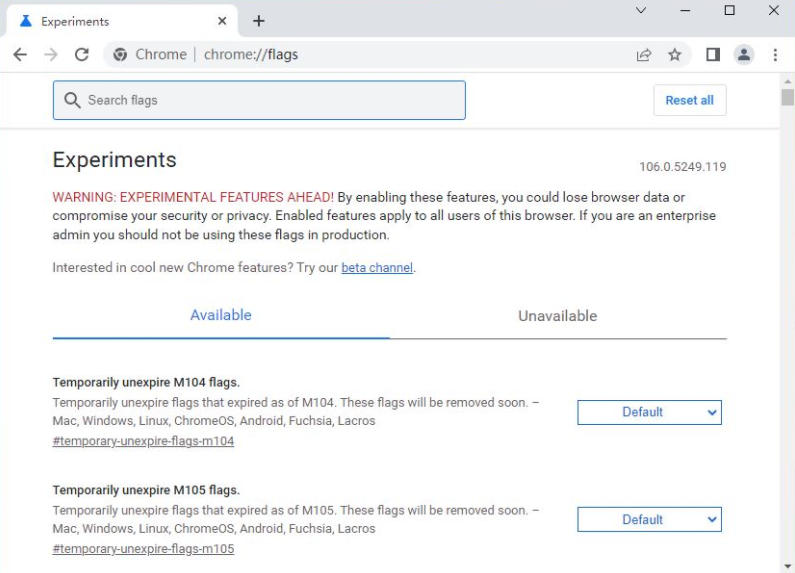Reload the chrome://flags page
The height and width of the screenshot is (573, 795).
click(82, 54)
